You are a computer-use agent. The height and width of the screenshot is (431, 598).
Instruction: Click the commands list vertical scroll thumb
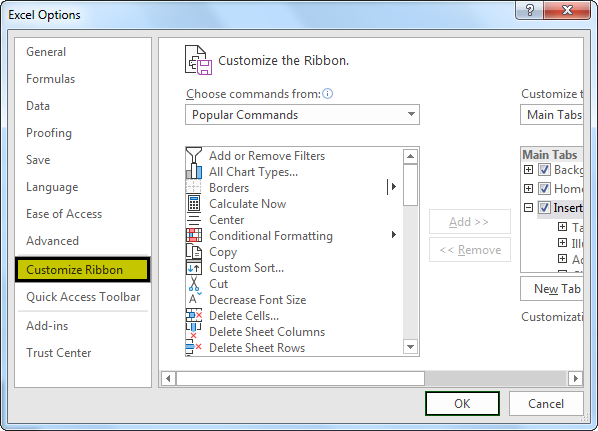tap(410, 185)
